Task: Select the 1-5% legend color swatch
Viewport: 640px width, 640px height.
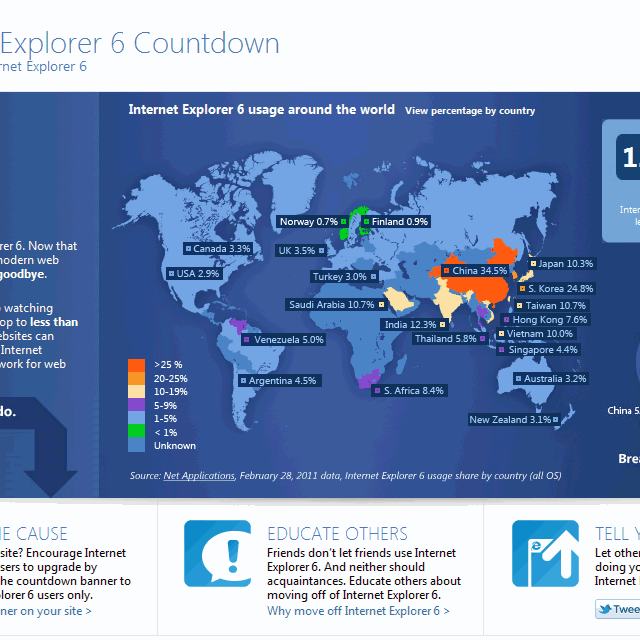Action: pos(136,418)
